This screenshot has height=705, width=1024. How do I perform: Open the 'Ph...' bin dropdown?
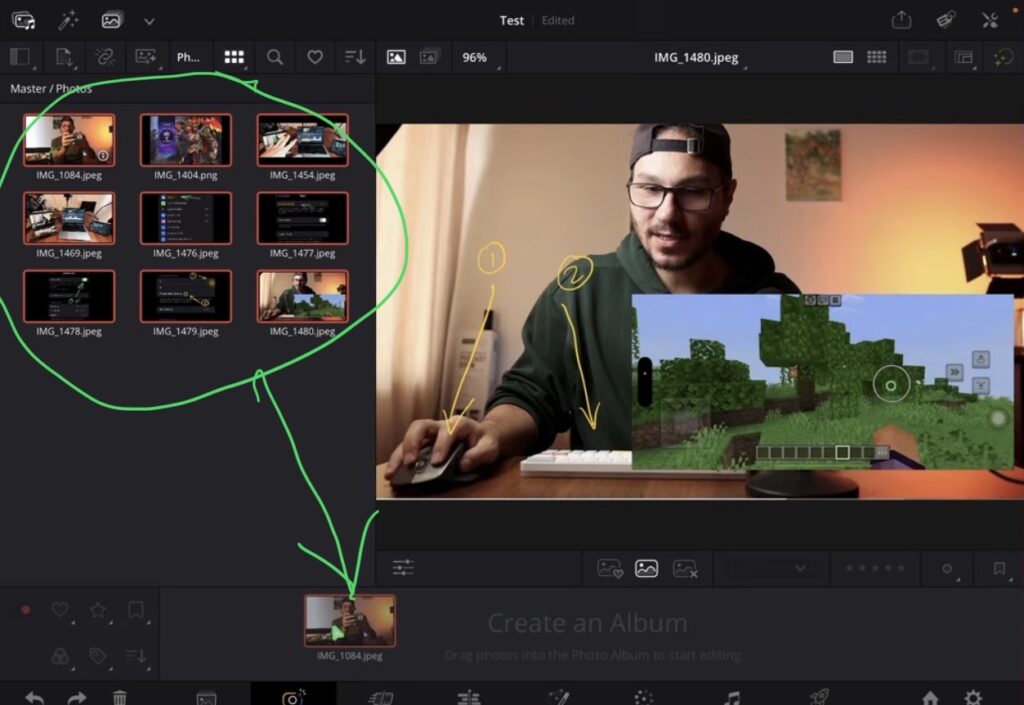189,57
